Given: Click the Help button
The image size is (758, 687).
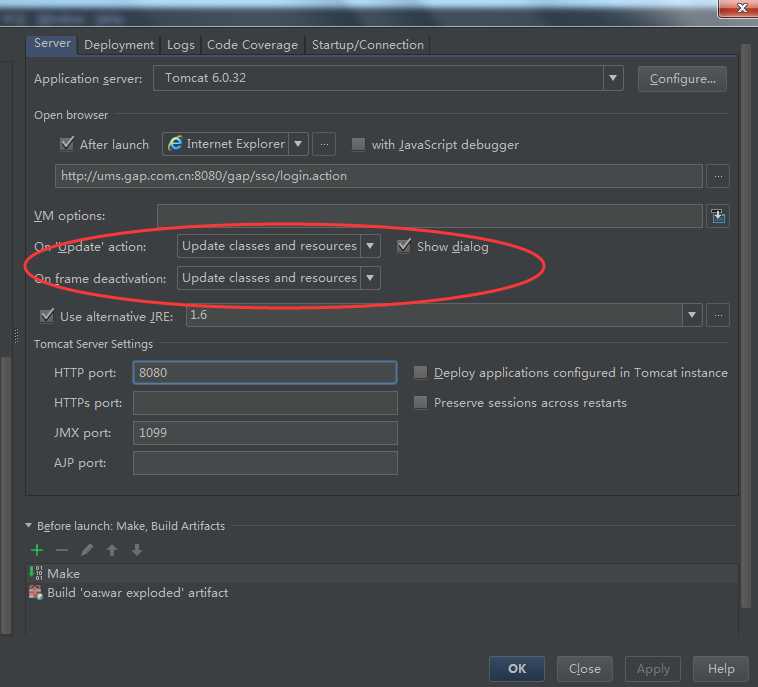Looking at the screenshot, I should pyautogui.click(x=721, y=669).
